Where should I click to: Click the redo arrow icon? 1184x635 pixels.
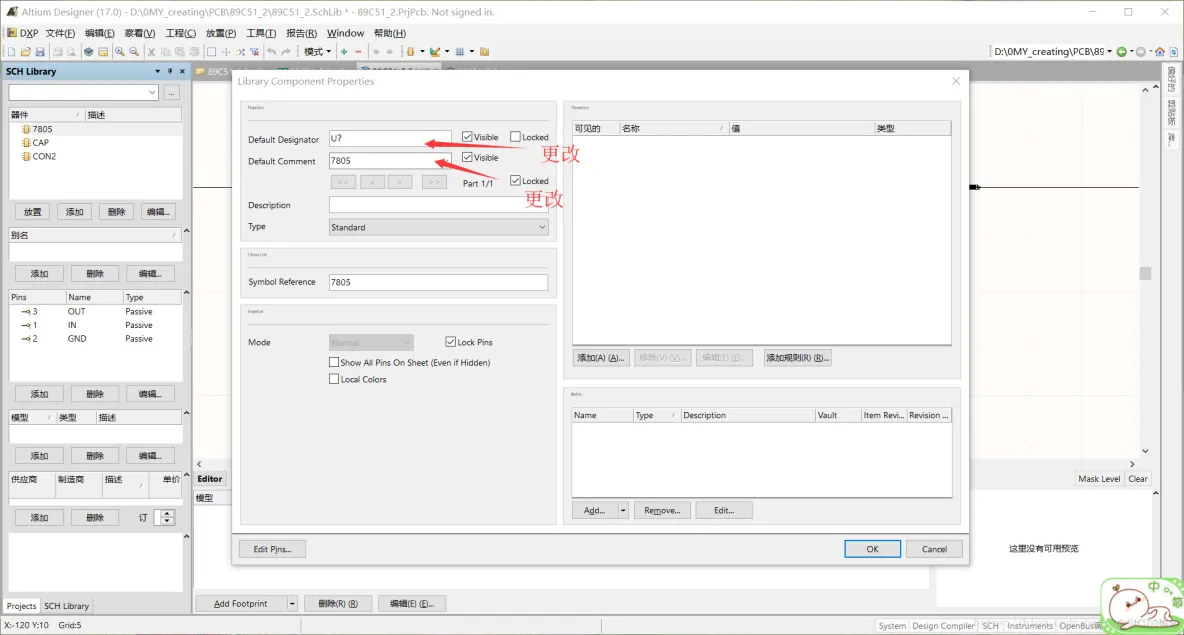[286, 52]
